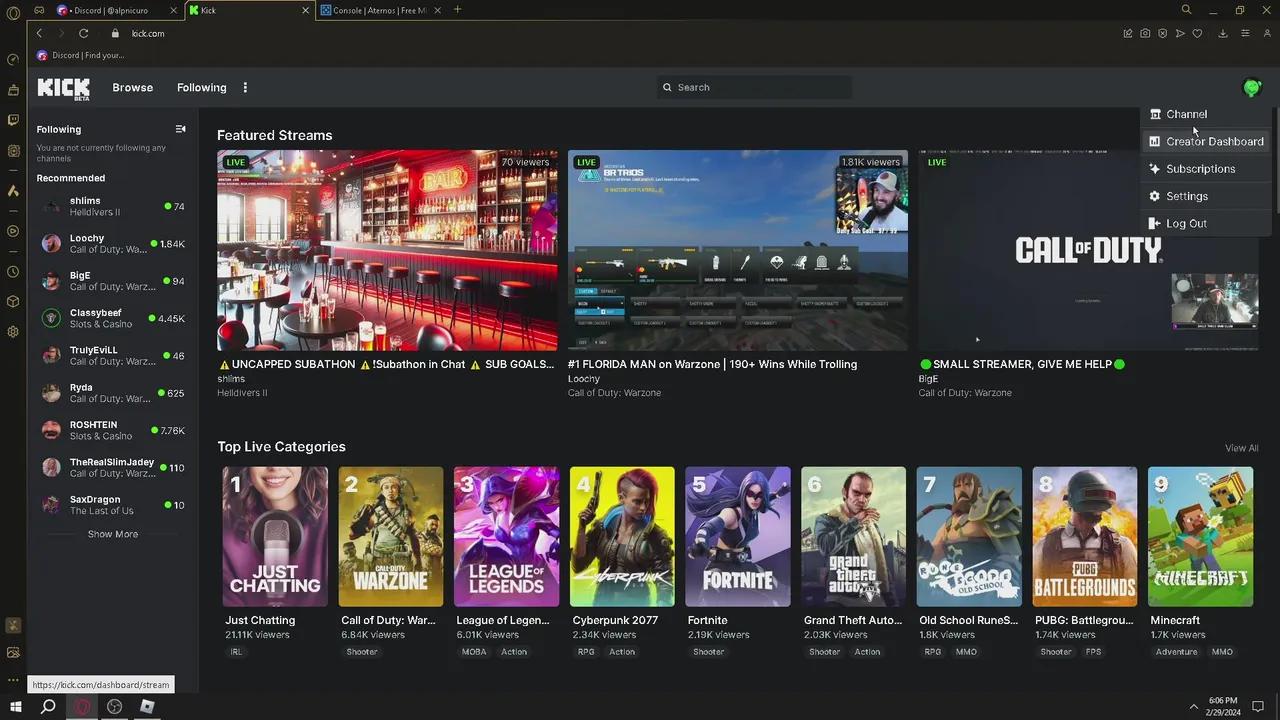Close the Kick browser tab
Image resolution: width=1280 pixels, height=720 pixels.
tap(306, 10)
